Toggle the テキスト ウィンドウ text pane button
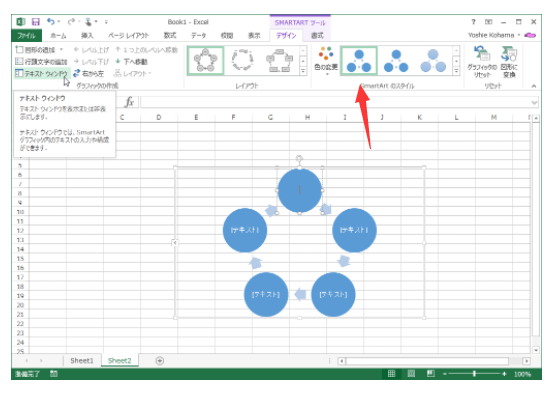 [x=41, y=73]
